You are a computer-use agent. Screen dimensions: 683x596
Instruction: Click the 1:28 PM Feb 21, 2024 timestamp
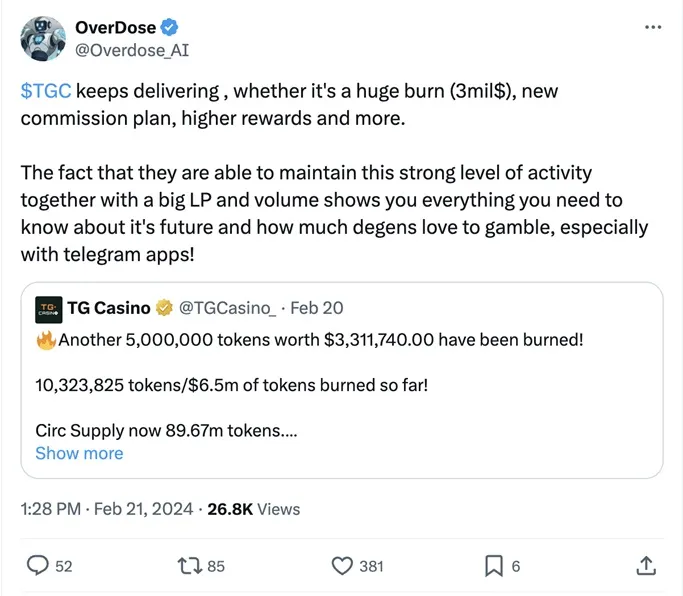pyautogui.click(x=106, y=509)
